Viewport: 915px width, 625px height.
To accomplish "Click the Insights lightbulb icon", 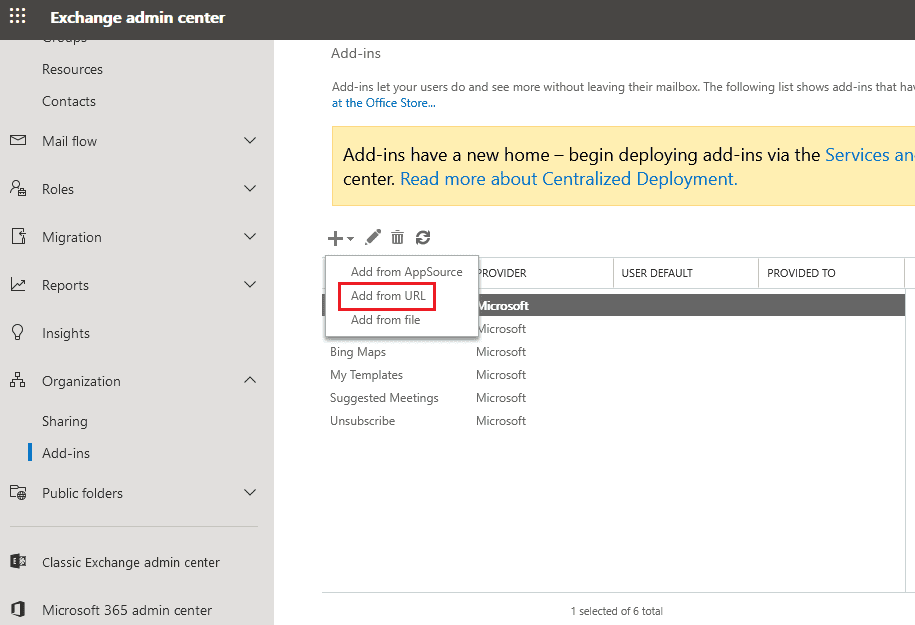I will (x=18, y=333).
